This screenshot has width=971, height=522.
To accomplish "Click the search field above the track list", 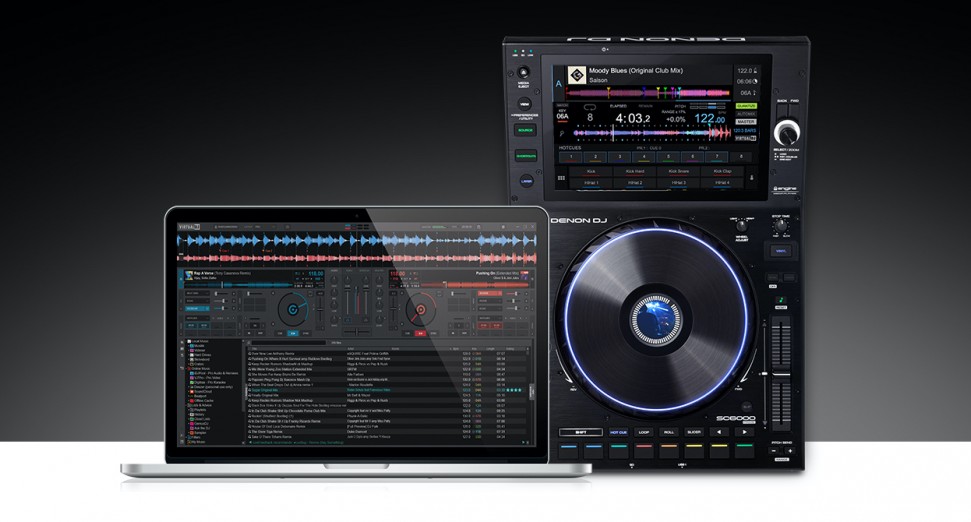I will tap(287, 342).
